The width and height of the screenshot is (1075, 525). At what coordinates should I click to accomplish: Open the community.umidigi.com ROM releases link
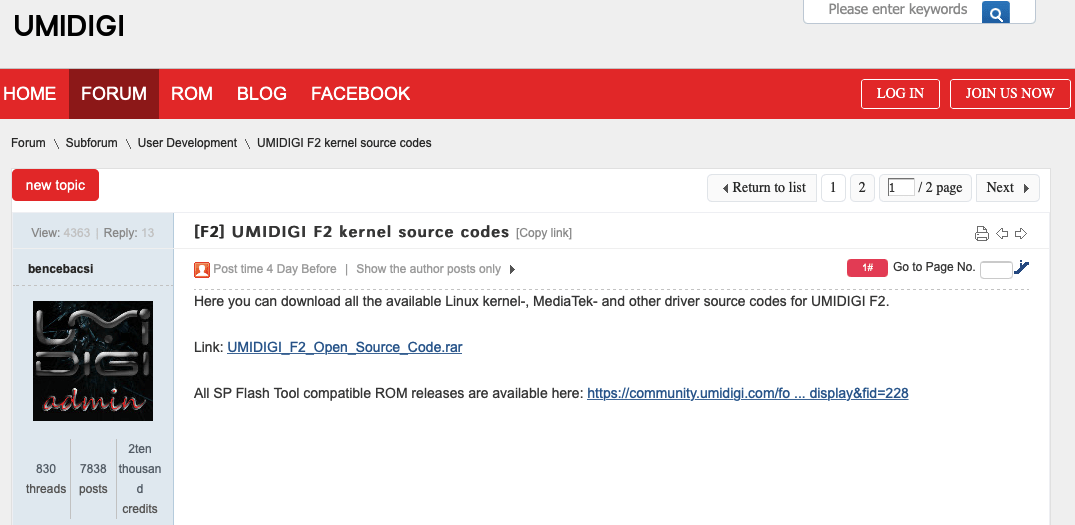tap(748, 393)
